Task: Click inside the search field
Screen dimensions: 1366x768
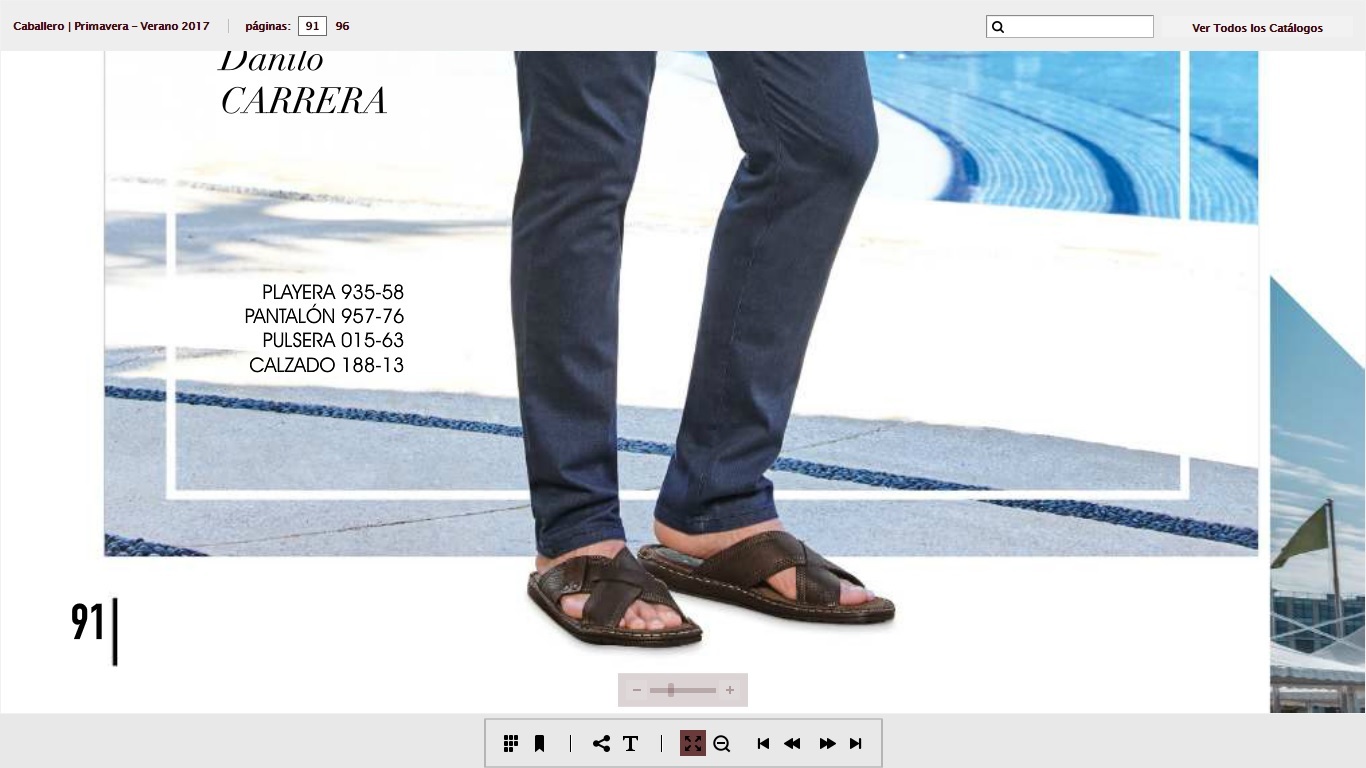Action: click(1078, 27)
